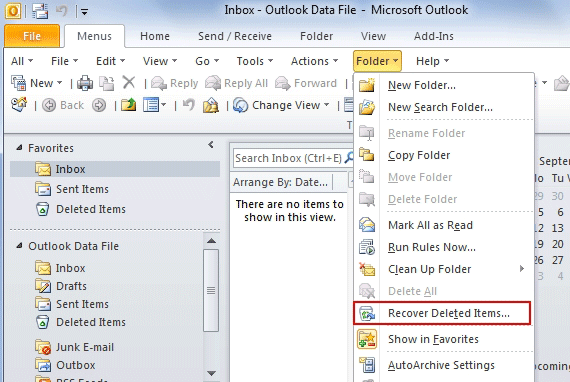Click the Back arrow icon

(x=49, y=105)
